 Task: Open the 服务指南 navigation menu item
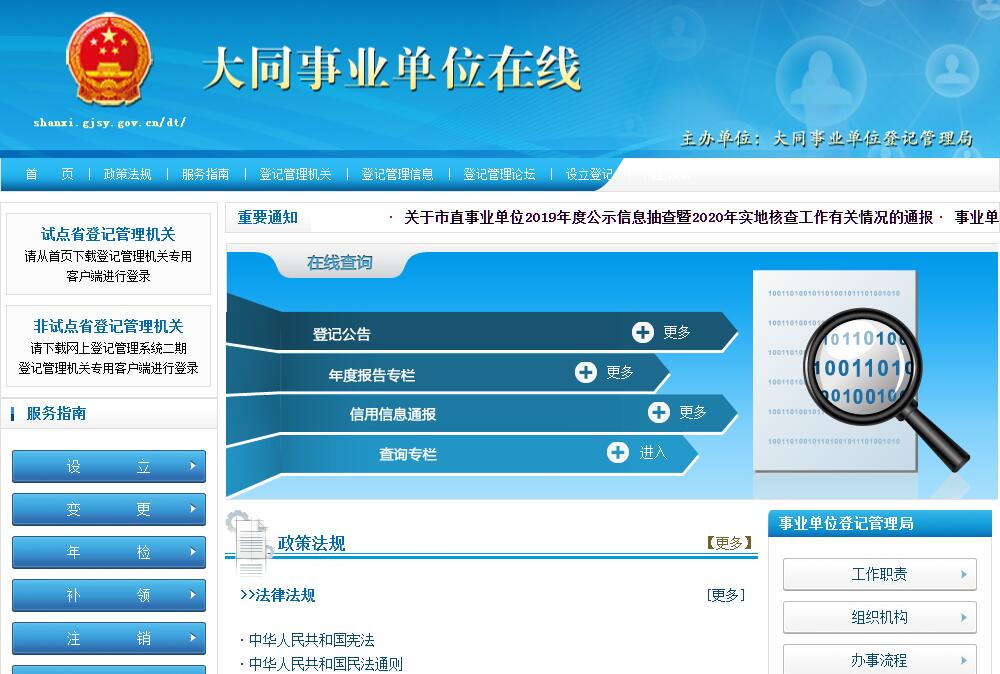point(205,174)
